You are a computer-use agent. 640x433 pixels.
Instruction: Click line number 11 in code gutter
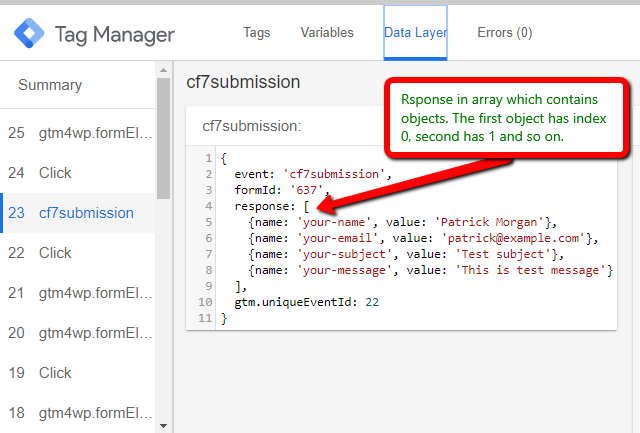(205, 318)
